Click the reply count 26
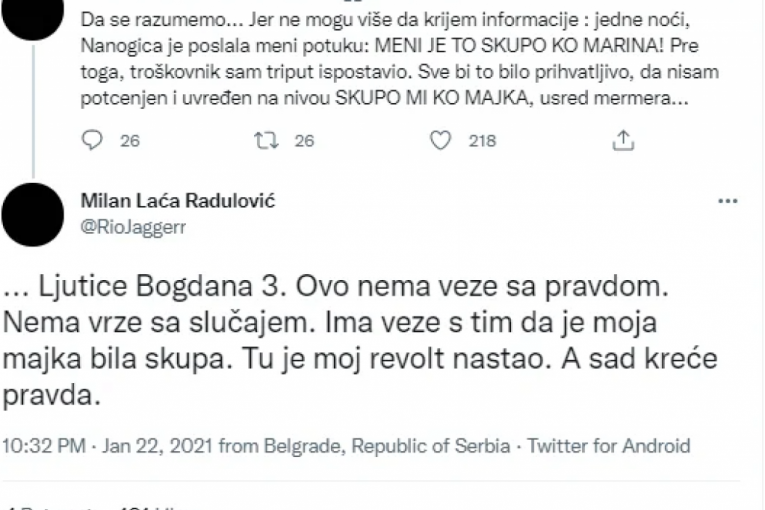Screen dimensions: 765x510 pos(130,141)
